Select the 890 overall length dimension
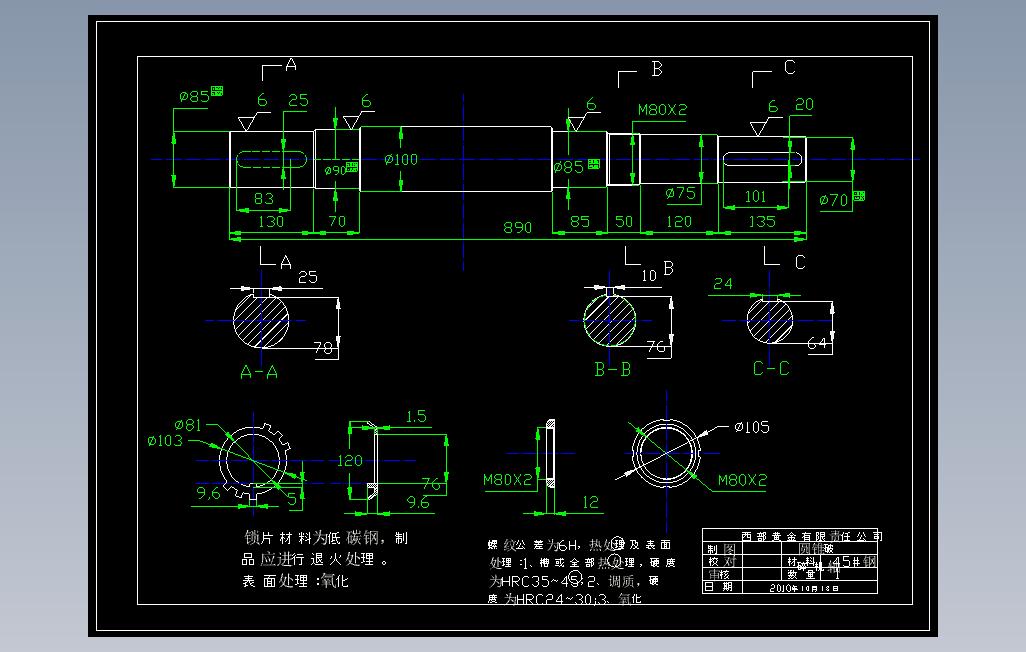The image size is (1026, 652). 517,227
